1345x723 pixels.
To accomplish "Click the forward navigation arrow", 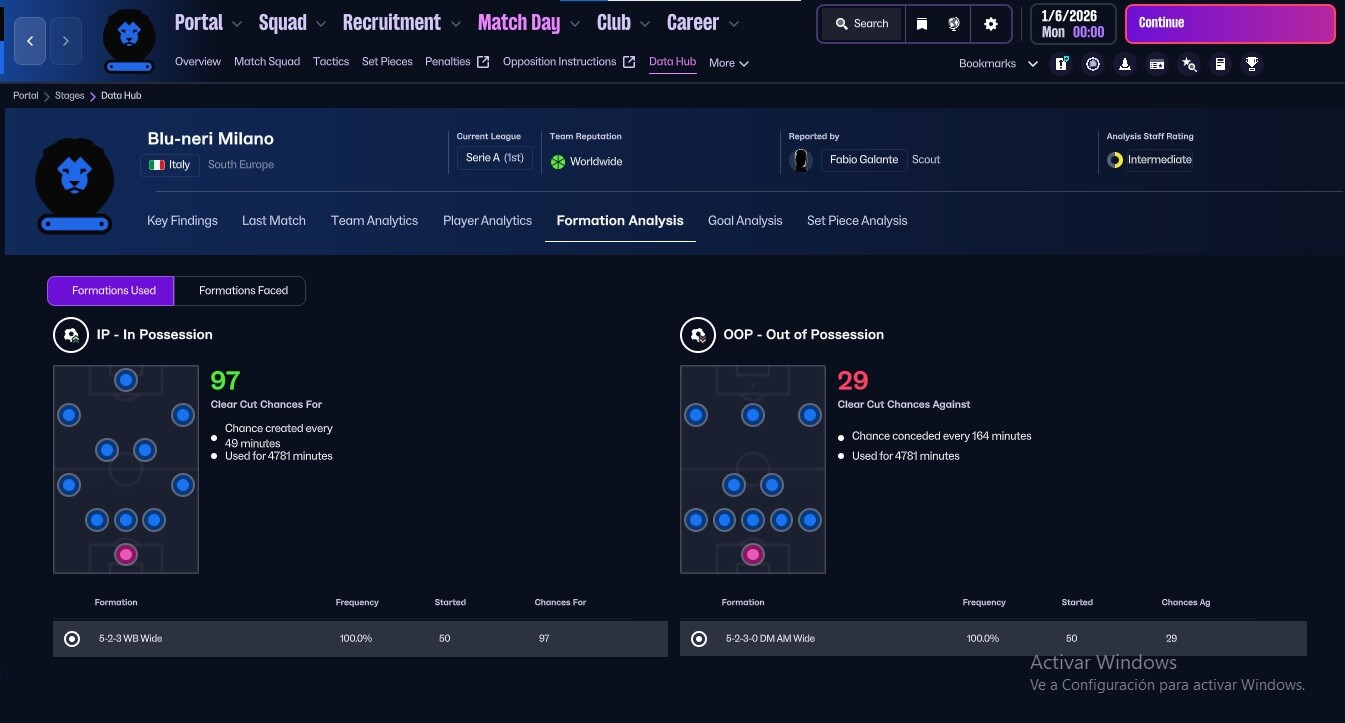I will [66, 41].
